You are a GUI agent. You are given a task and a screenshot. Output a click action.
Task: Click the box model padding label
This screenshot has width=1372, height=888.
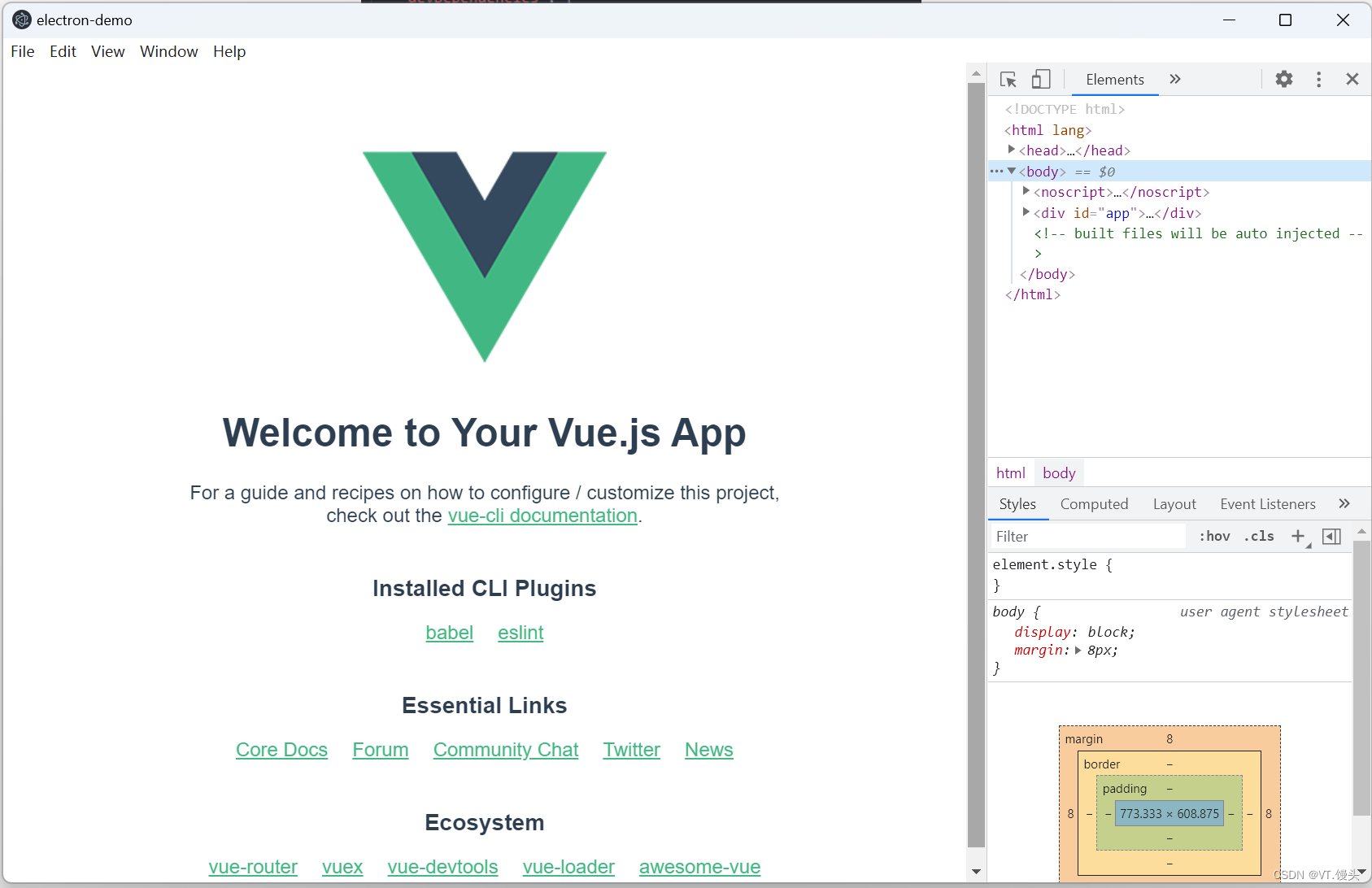pyautogui.click(x=1125, y=789)
